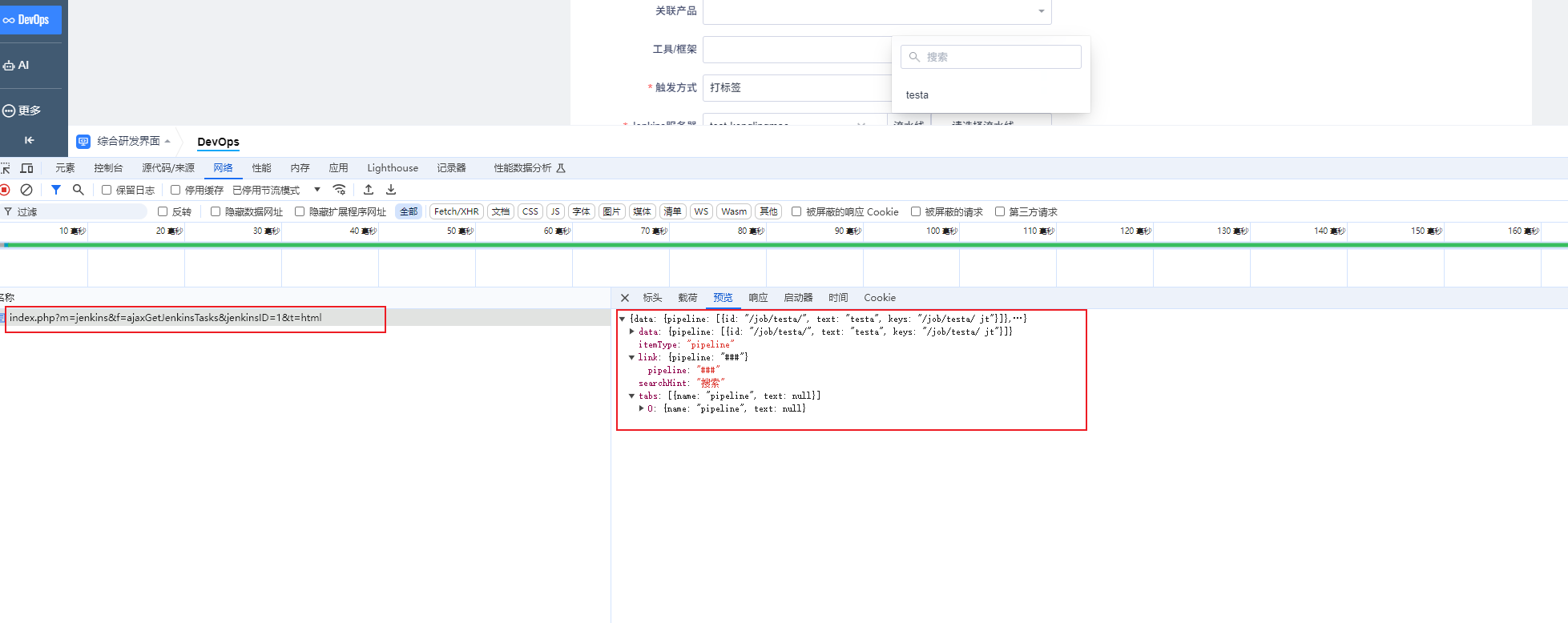Open the 标头 request tab
Screen dimensions: 1568x623
[652, 298]
